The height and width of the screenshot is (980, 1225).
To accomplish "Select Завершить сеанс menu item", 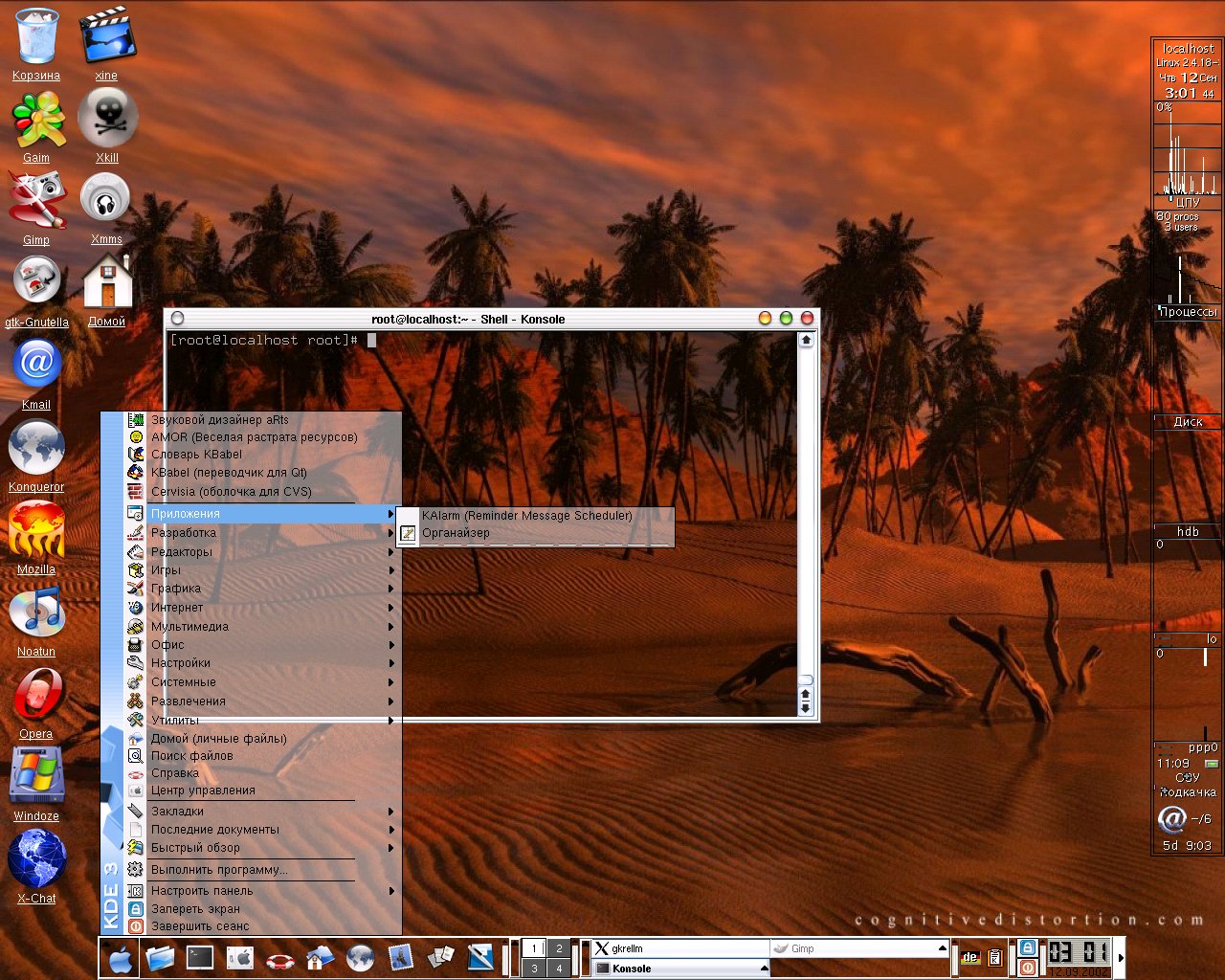I will click(262, 926).
